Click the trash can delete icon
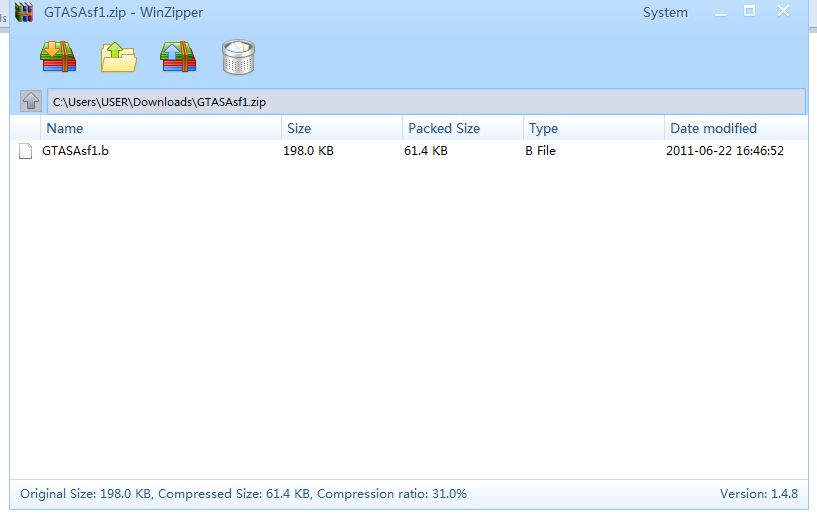 point(238,57)
